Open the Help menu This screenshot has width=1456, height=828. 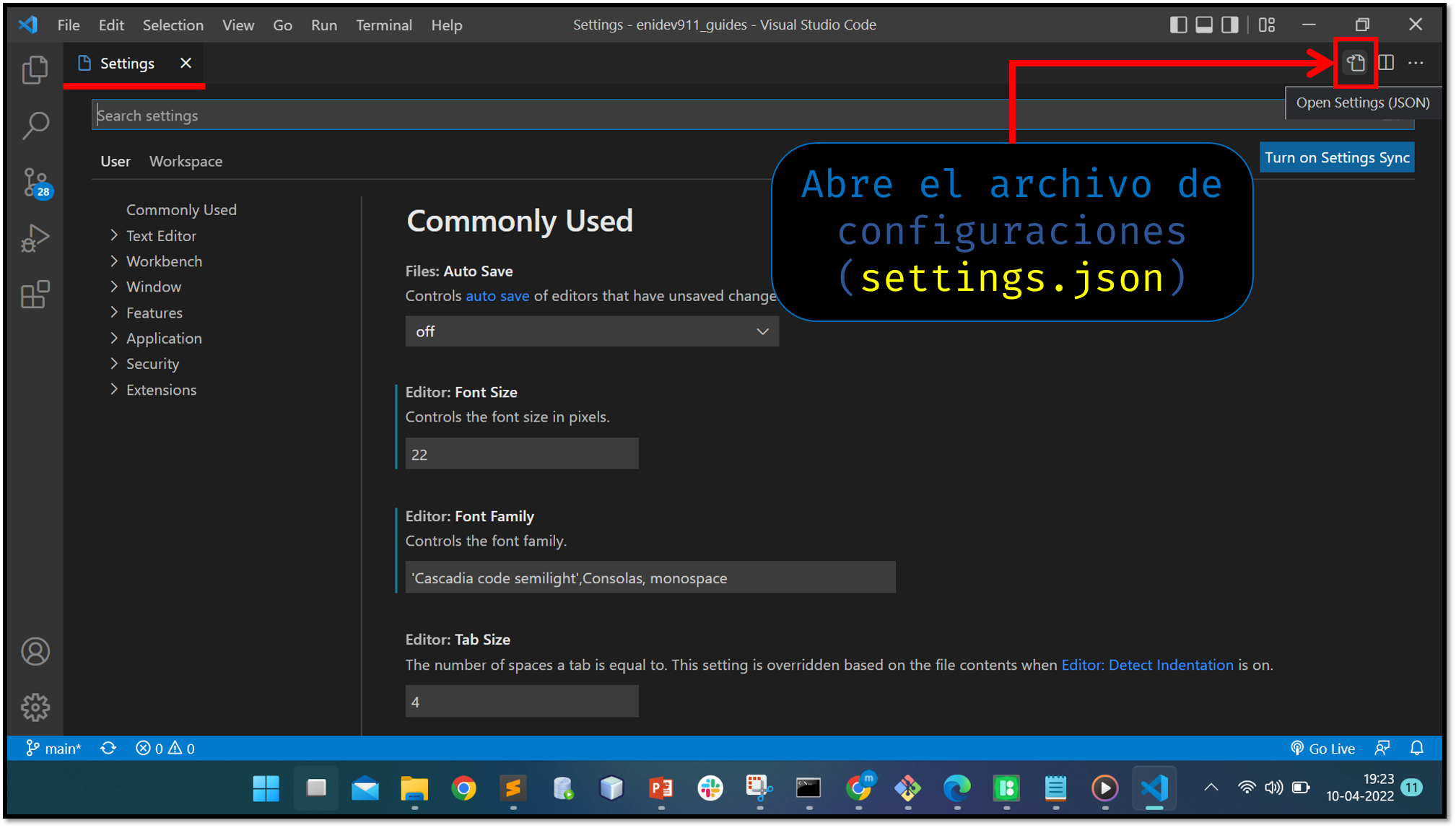[447, 25]
